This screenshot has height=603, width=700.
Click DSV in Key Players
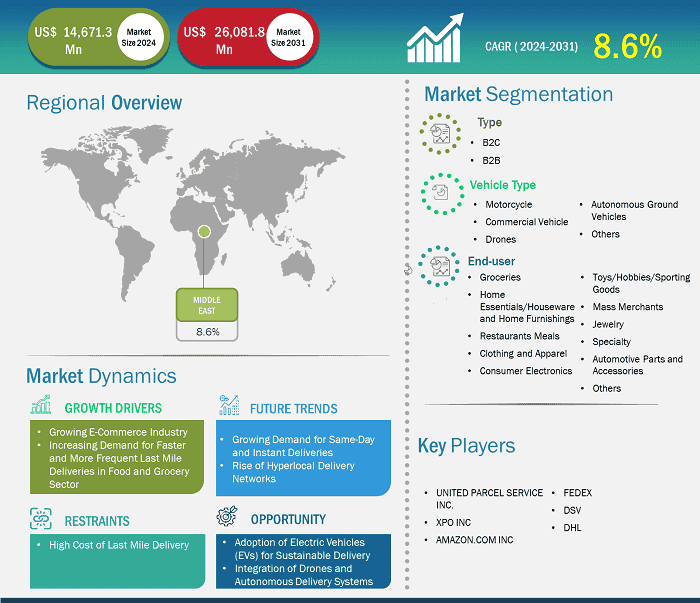tap(572, 510)
